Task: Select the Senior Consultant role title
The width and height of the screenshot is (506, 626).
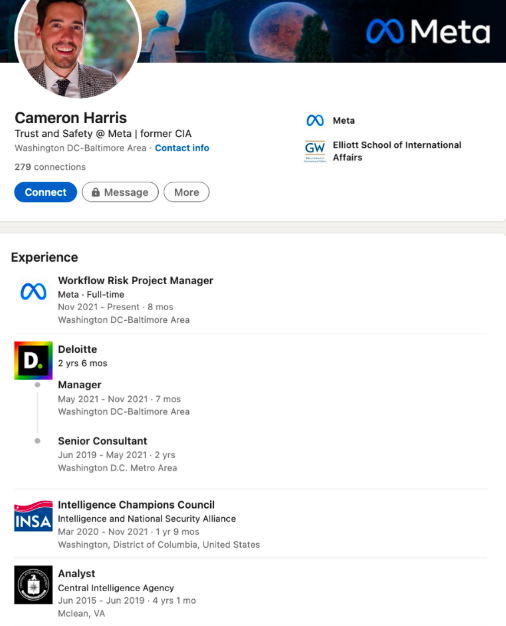Action: coord(102,441)
